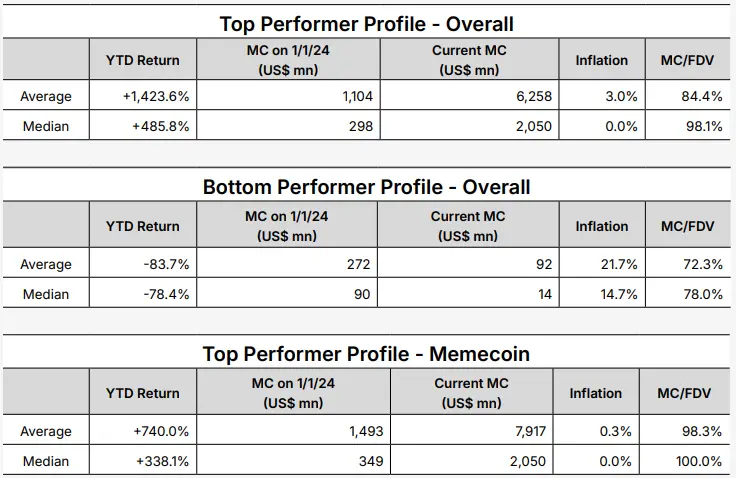Screen dimensions: 736x478
Task: Click the "Top Performer Profile - Memecoin" title
Action: point(366,354)
